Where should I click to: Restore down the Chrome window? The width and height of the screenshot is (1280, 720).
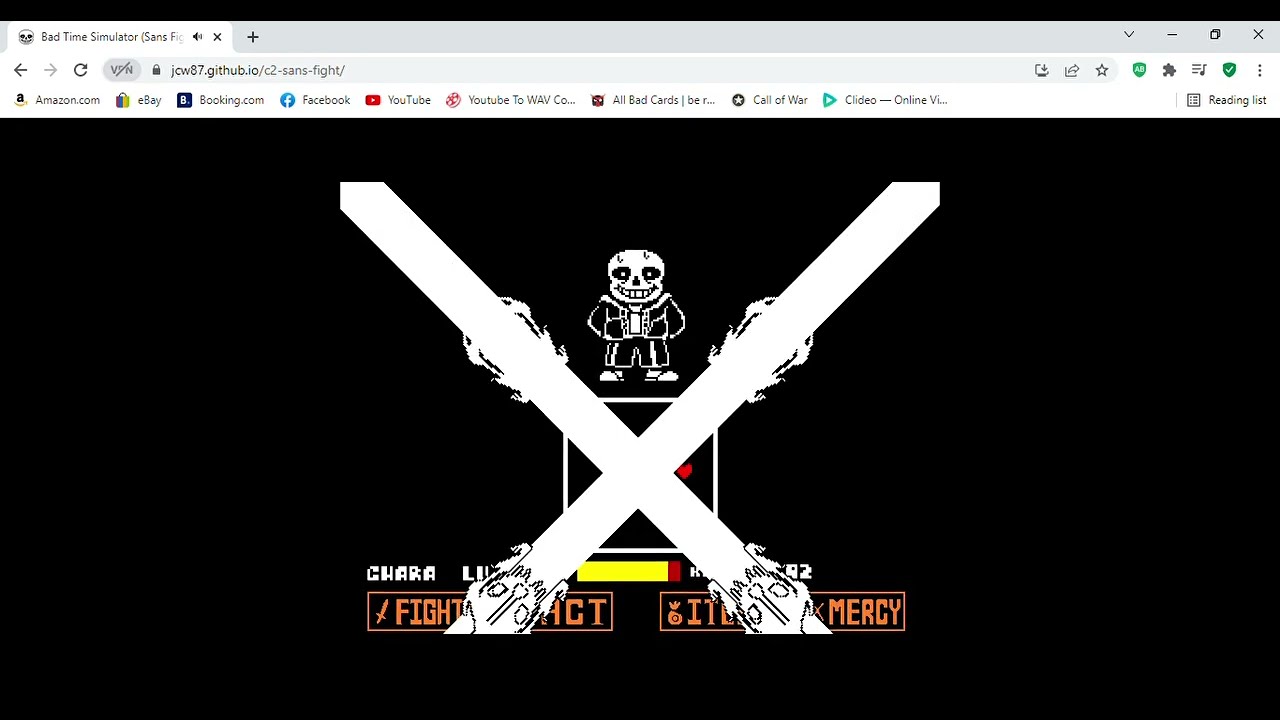tap(1215, 35)
